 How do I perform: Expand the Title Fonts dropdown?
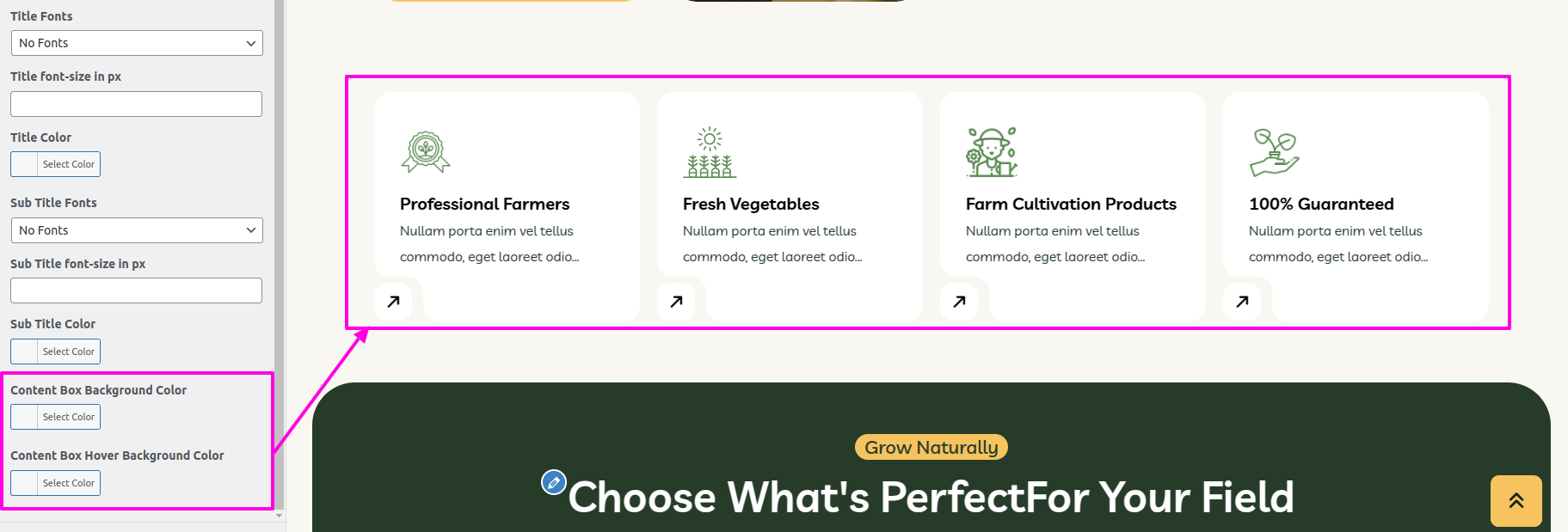click(137, 43)
